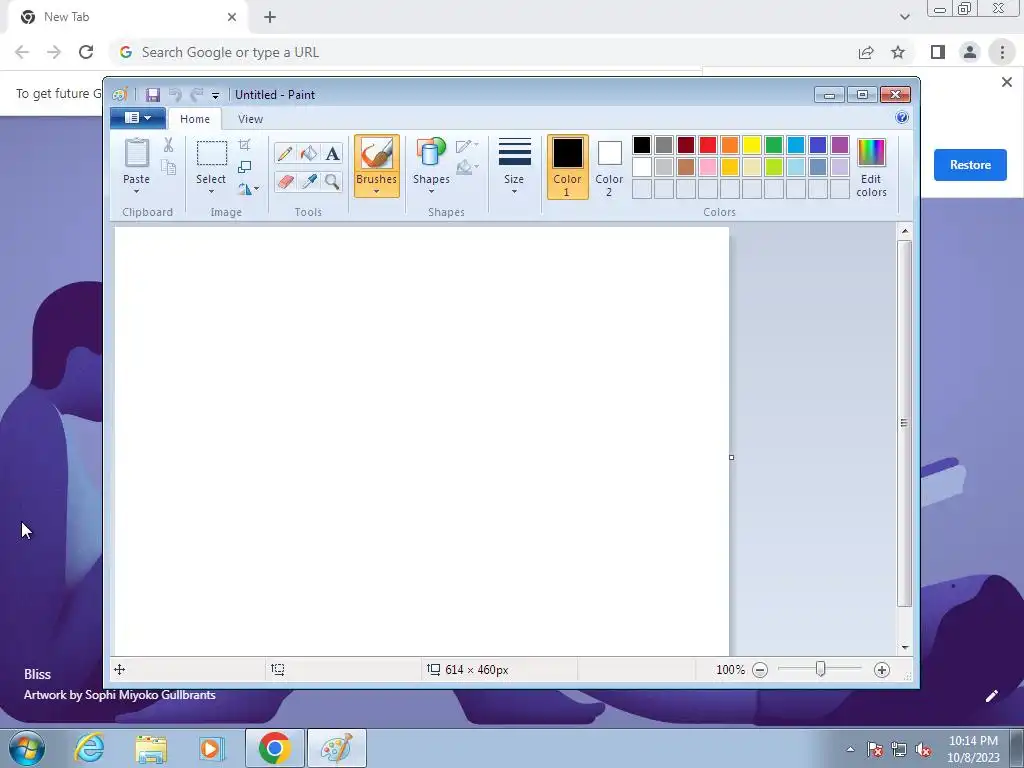
Task: Open the Chrome profile avatar icon
Action: point(970,52)
